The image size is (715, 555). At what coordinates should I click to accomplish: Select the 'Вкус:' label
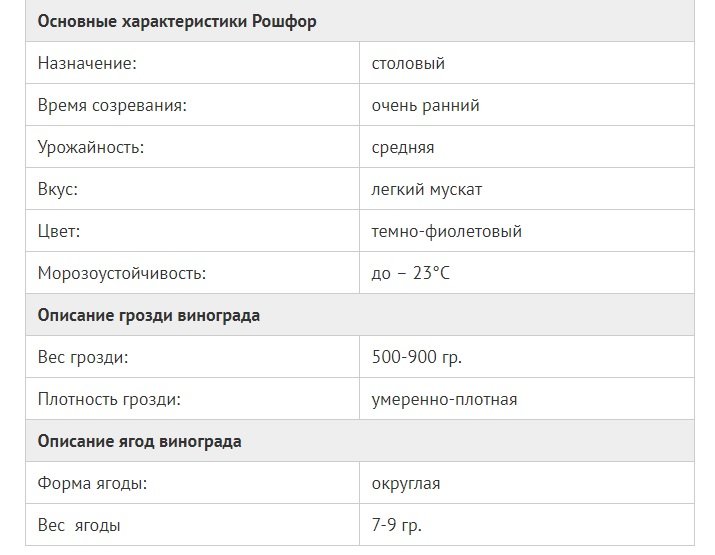pos(57,189)
